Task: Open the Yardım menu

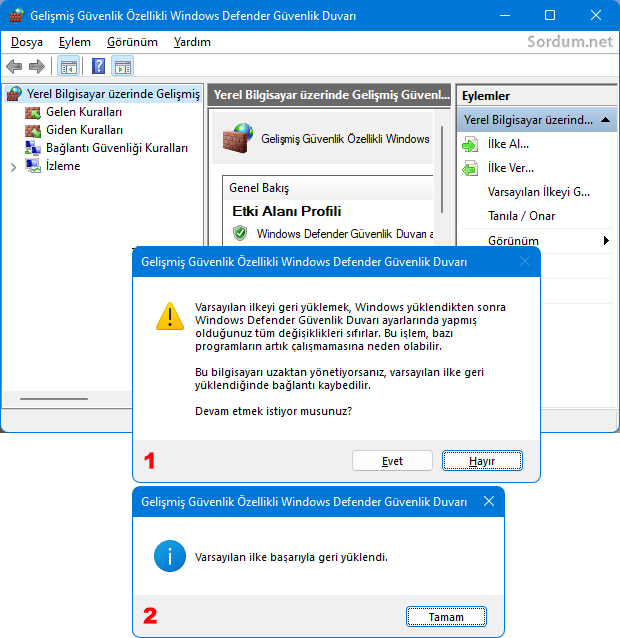Action: pyautogui.click(x=192, y=42)
